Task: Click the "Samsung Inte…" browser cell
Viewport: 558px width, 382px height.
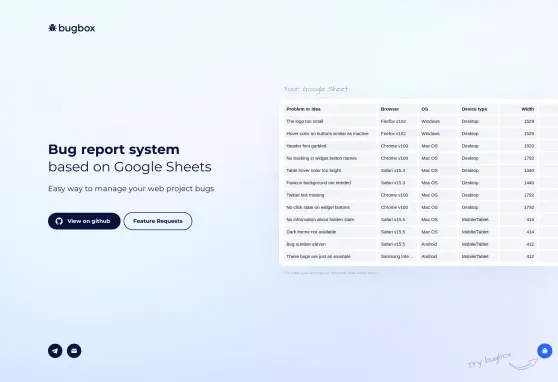Action: coord(397,256)
